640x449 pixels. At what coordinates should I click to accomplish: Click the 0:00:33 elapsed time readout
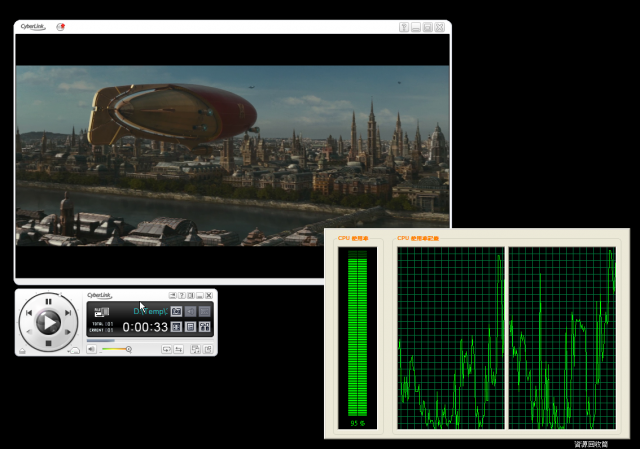[x=145, y=327]
